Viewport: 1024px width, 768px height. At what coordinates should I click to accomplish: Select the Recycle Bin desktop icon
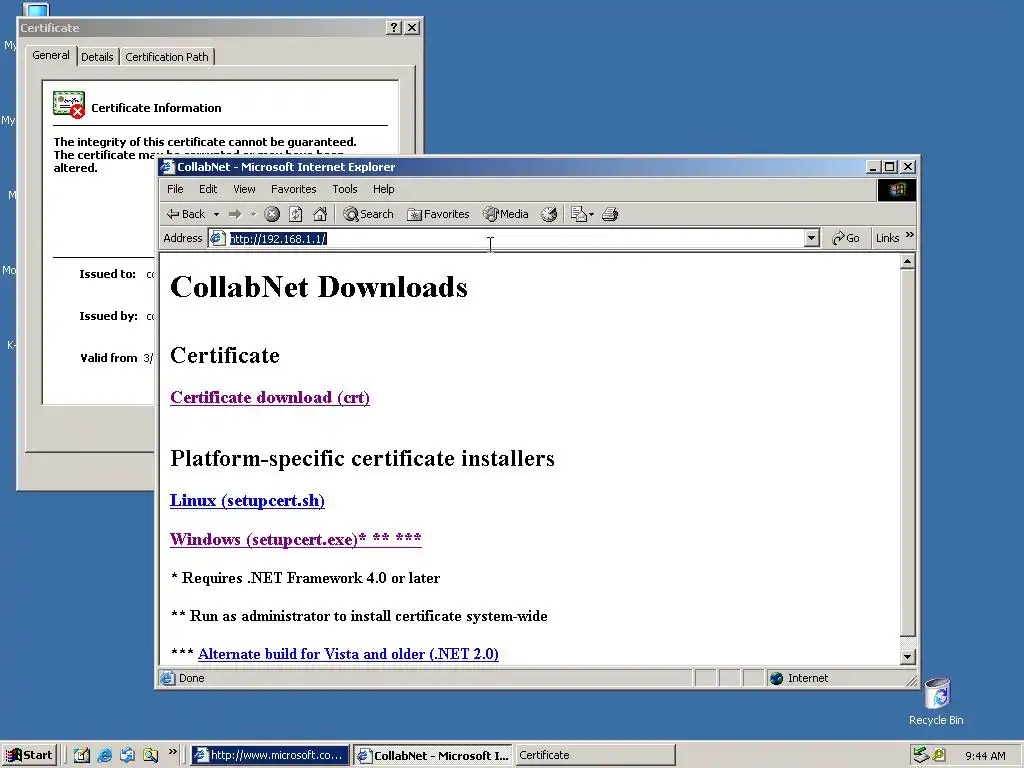click(x=936, y=702)
